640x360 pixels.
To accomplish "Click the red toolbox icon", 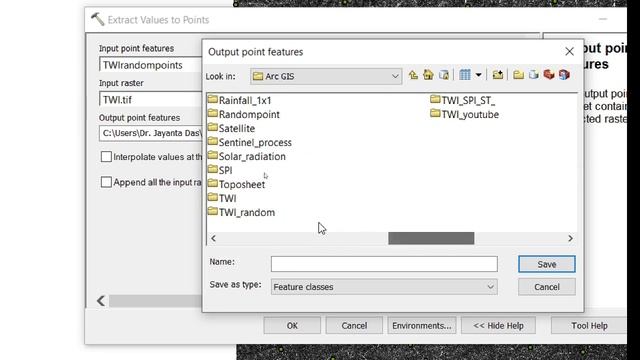I will pos(549,75).
